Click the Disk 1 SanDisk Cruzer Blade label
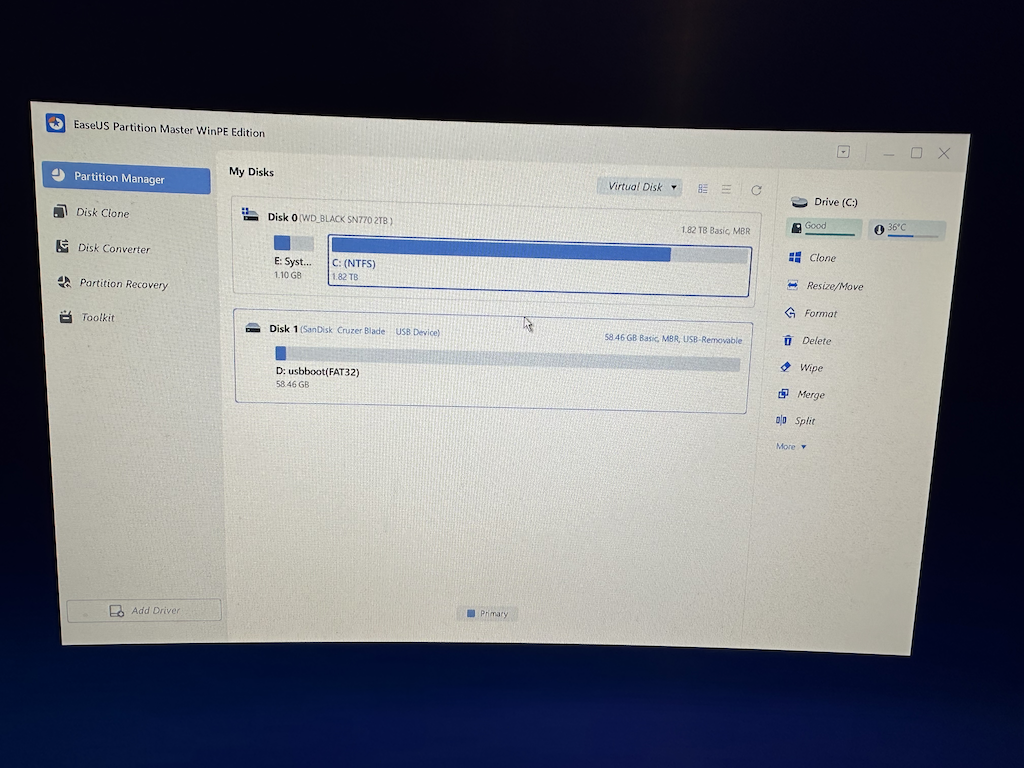 (x=355, y=330)
